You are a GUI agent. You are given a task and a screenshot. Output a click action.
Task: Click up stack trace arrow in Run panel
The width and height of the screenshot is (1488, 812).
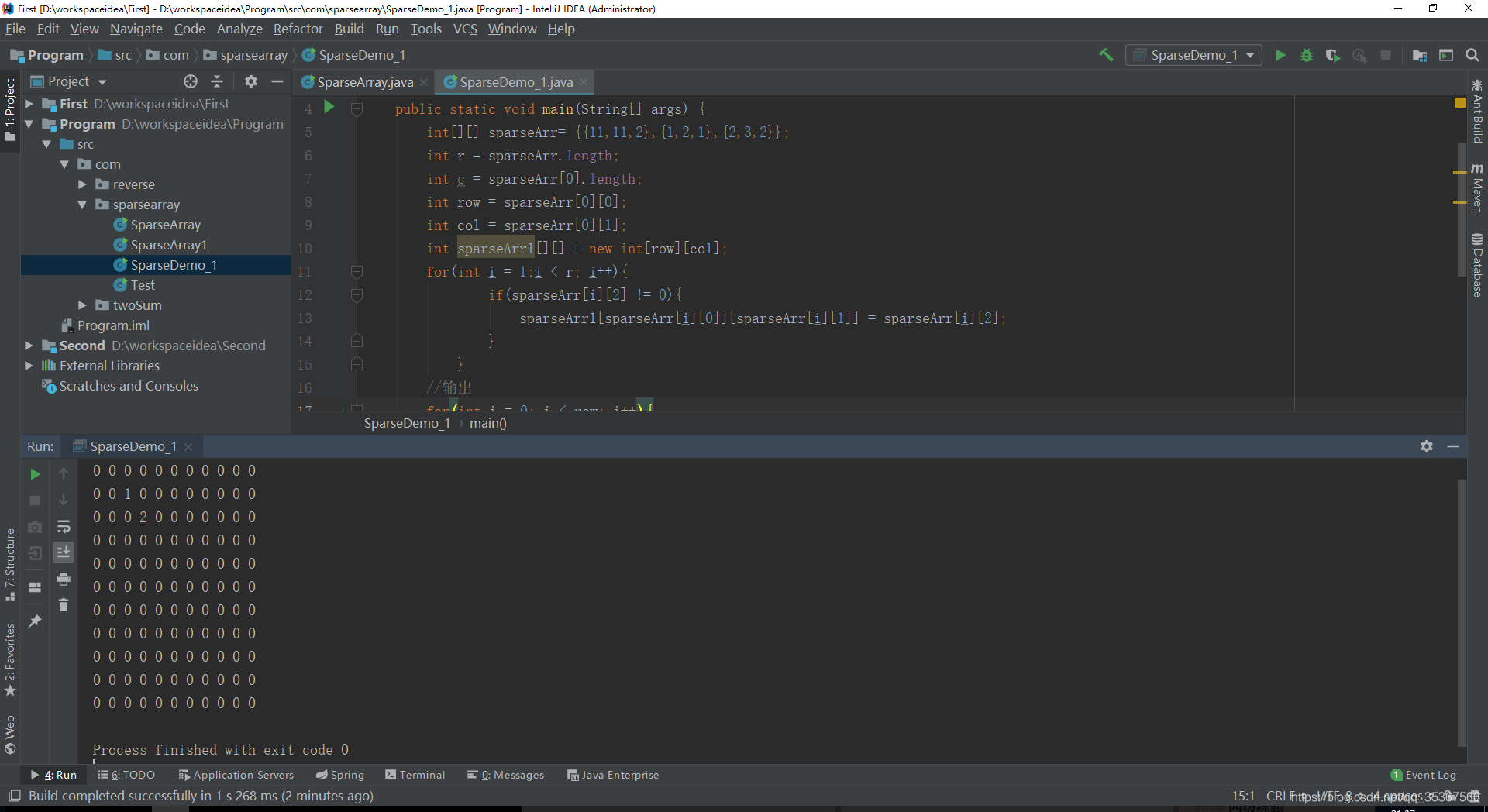[x=64, y=474]
